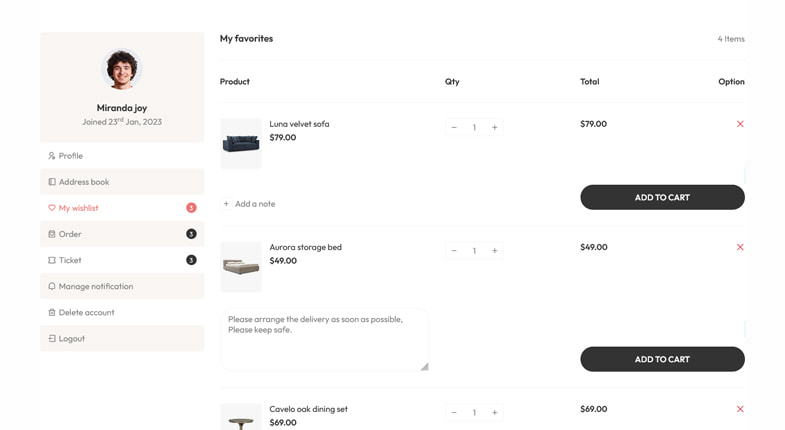
Task: Go to Address book section
Action: point(84,182)
